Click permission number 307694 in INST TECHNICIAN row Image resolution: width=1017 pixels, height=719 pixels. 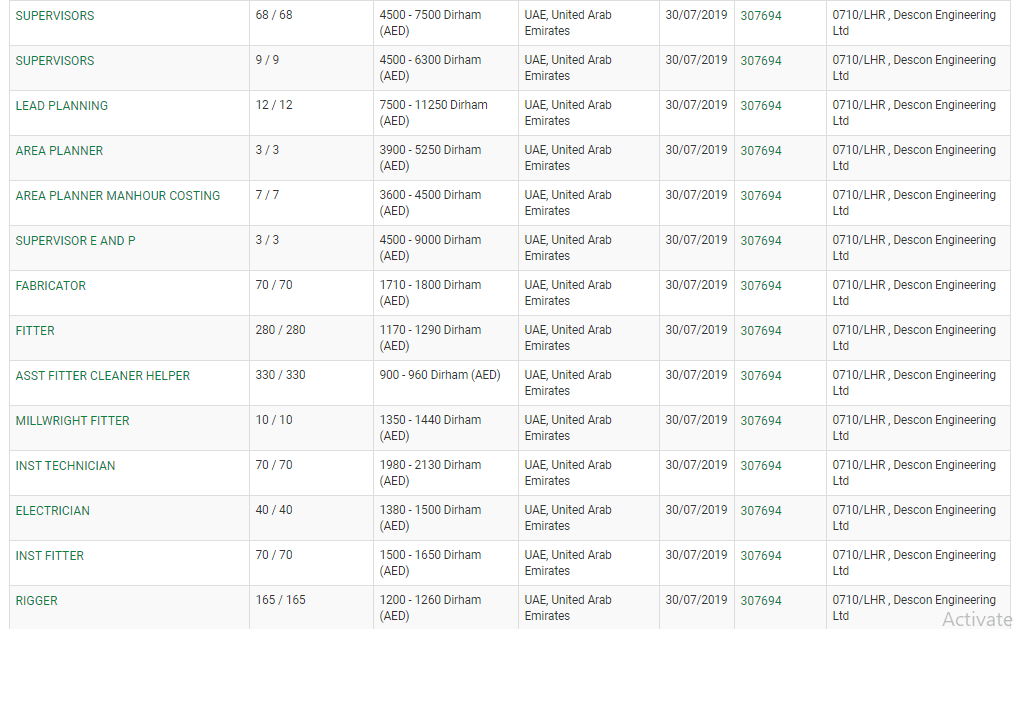761,466
